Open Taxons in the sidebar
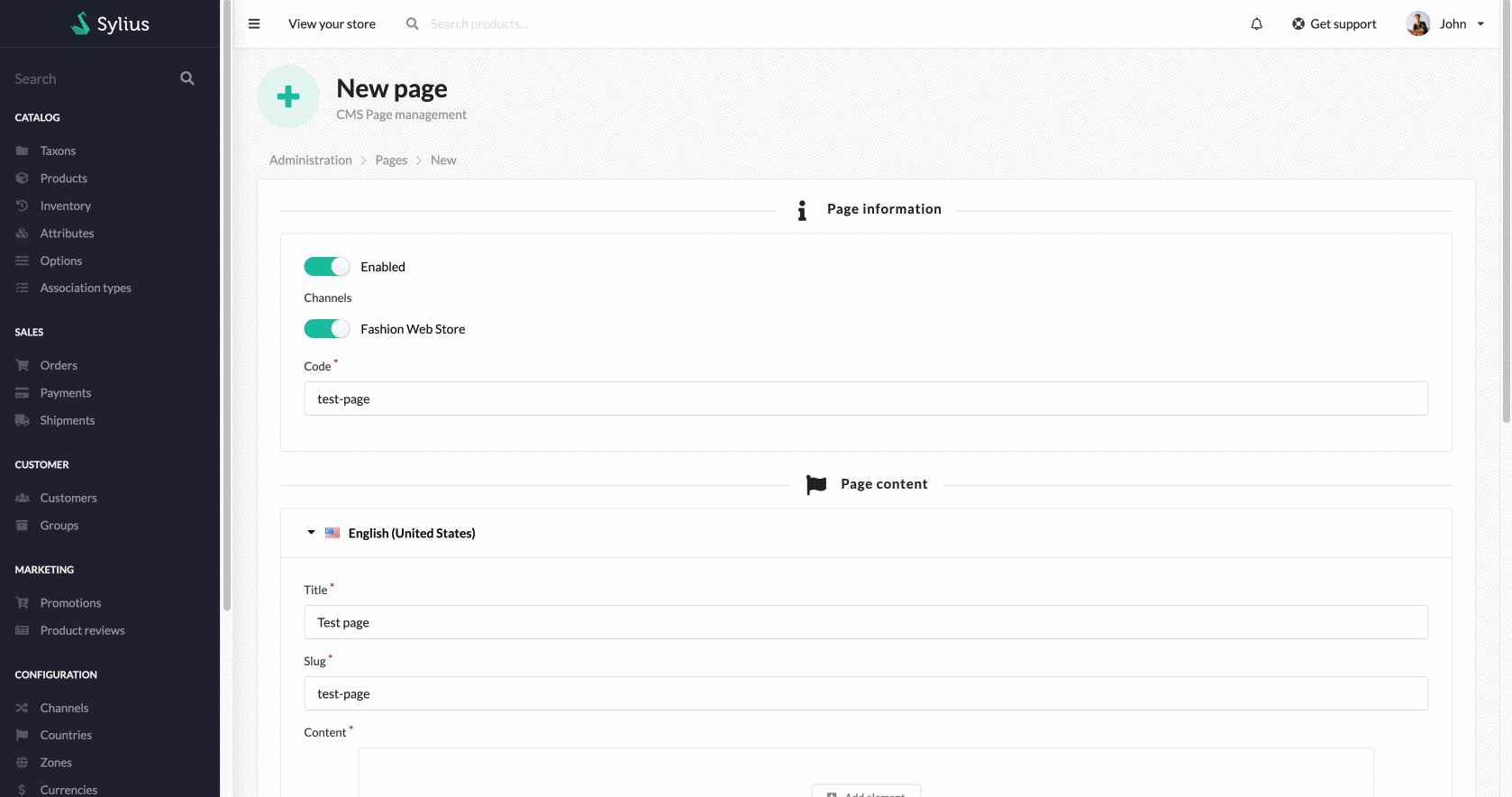 coord(58,151)
